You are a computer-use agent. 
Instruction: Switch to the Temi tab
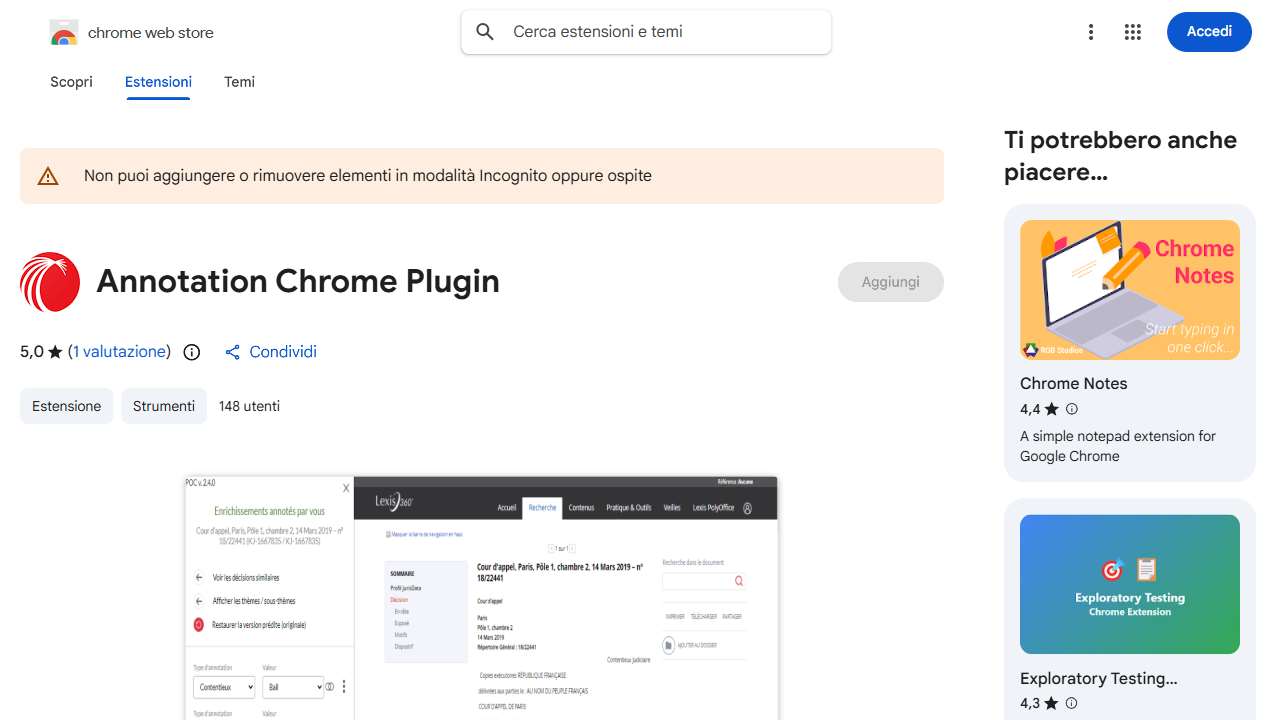pos(239,82)
